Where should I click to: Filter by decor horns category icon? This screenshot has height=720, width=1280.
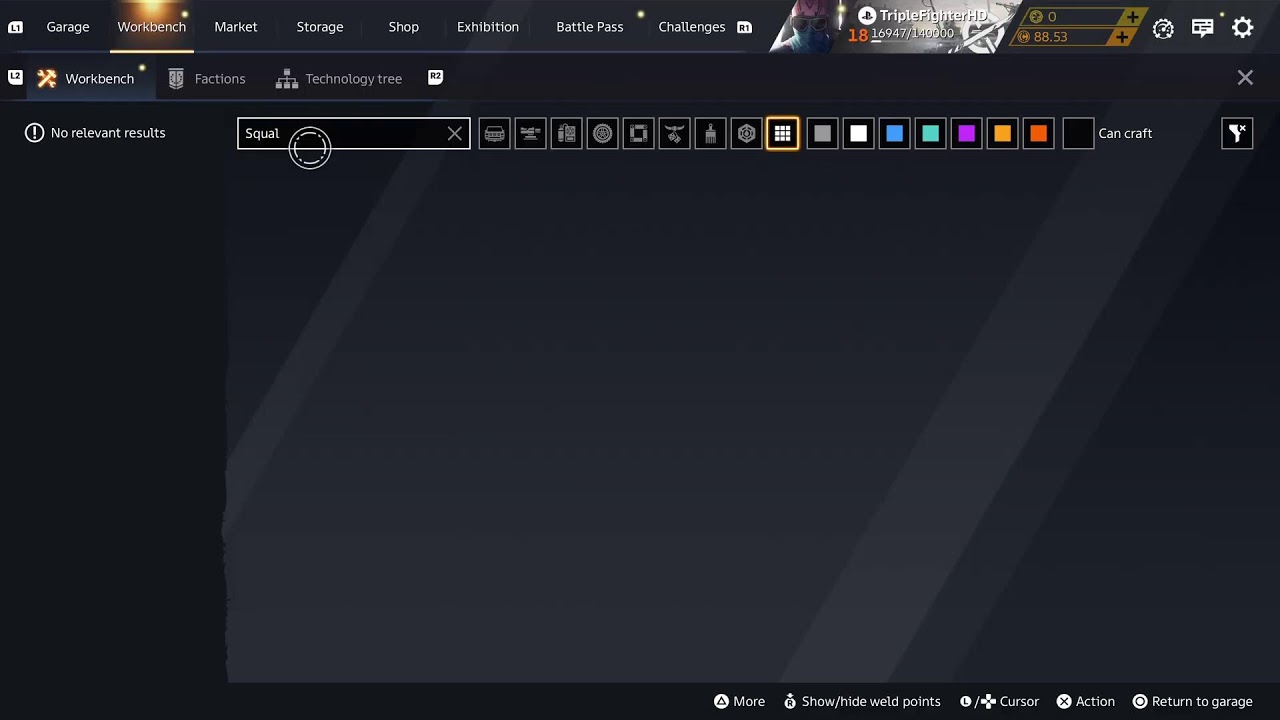(674, 133)
